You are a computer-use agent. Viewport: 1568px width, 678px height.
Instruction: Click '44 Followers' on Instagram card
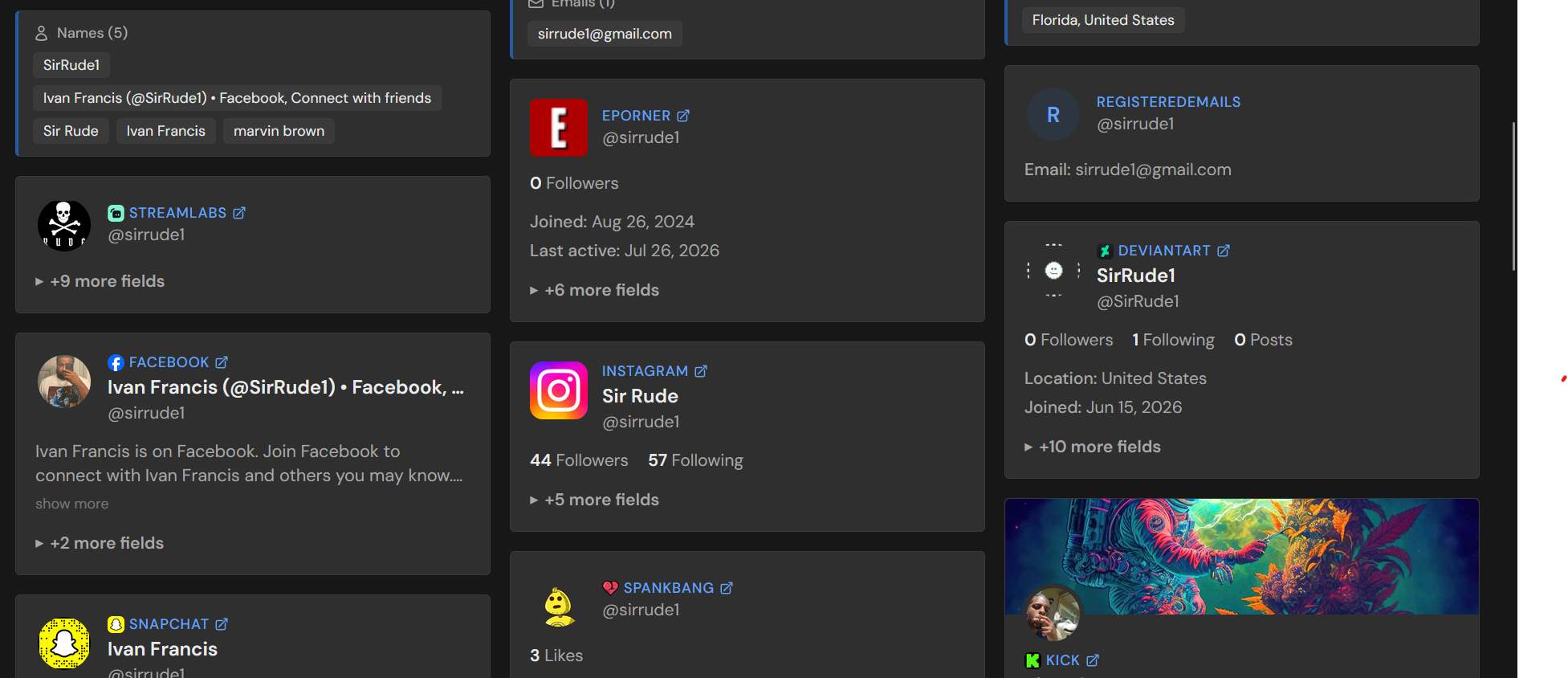click(579, 460)
